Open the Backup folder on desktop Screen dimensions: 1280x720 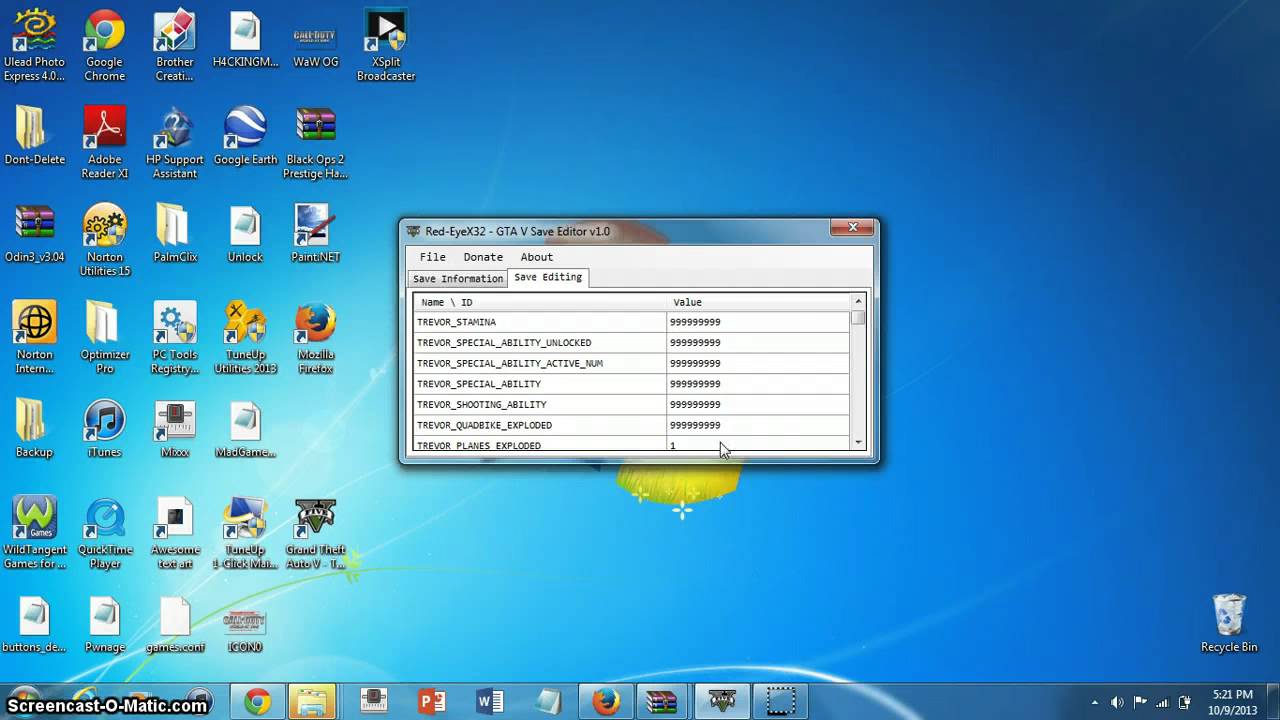tap(35, 428)
